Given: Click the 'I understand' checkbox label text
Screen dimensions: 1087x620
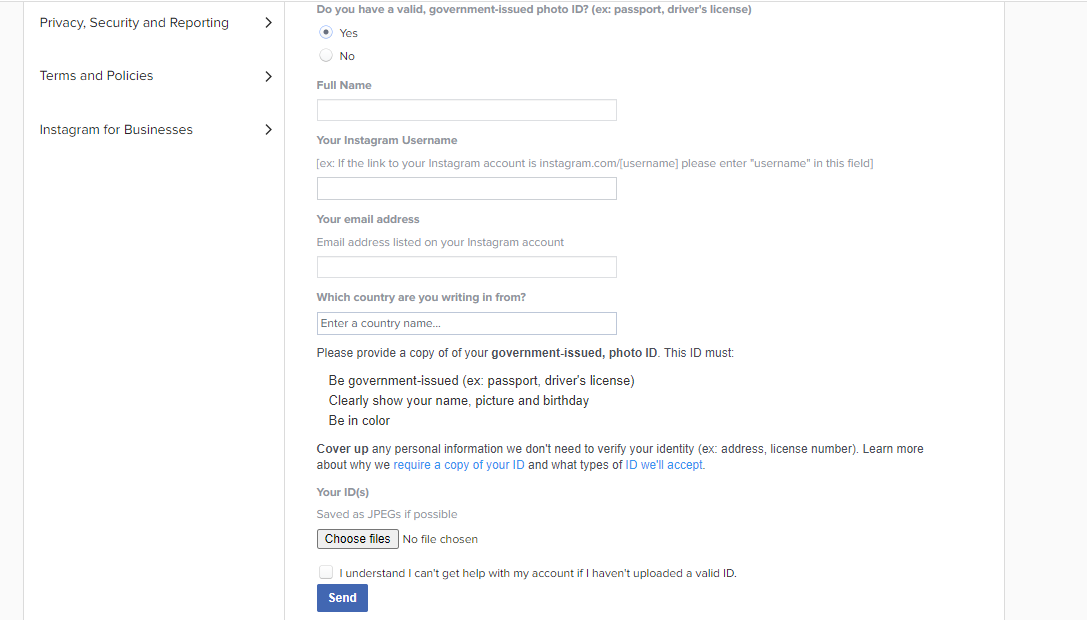Looking at the screenshot, I should click(538, 573).
